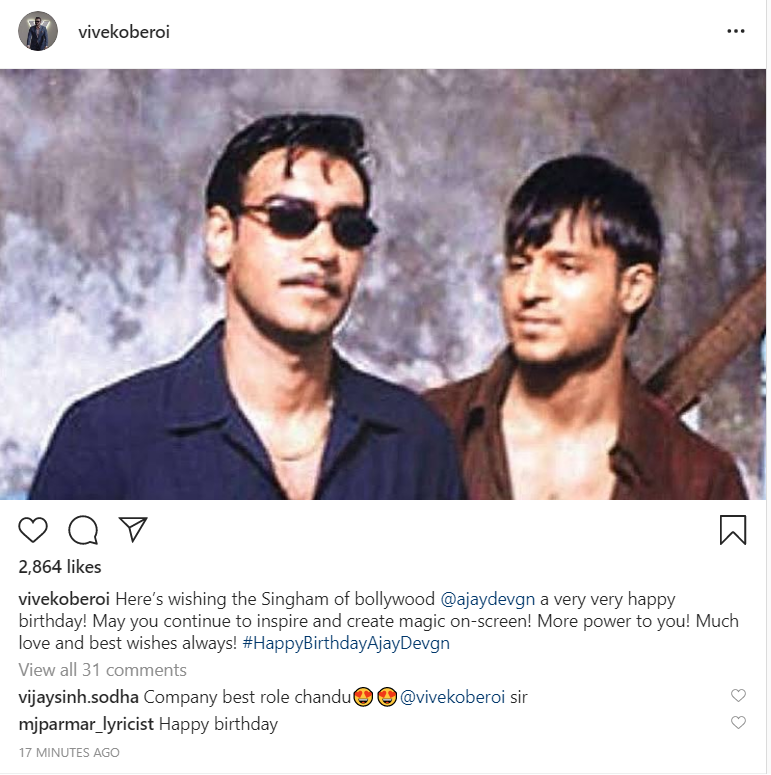Expand View all 31 comments

coord(103,670)
